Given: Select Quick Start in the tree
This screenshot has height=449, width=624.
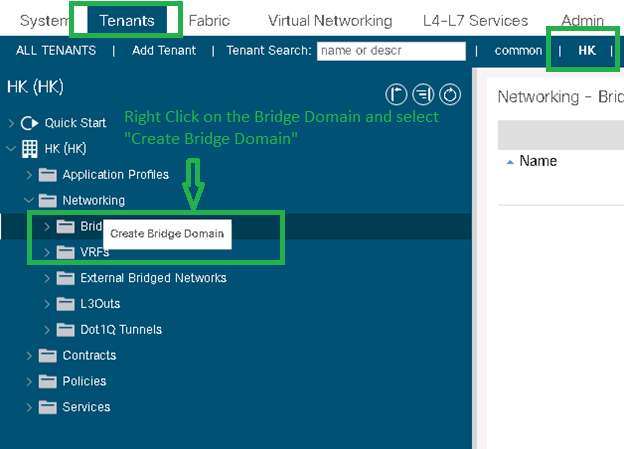Looking at the screenshot, I should click(x=75, y=123).
